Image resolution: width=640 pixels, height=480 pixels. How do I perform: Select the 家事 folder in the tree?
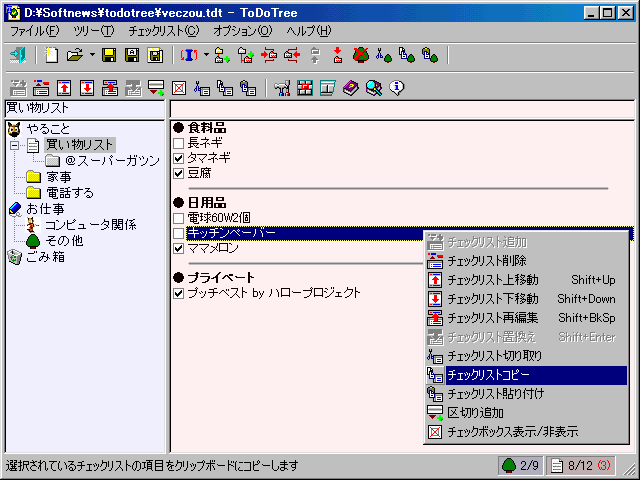(59, 177)
